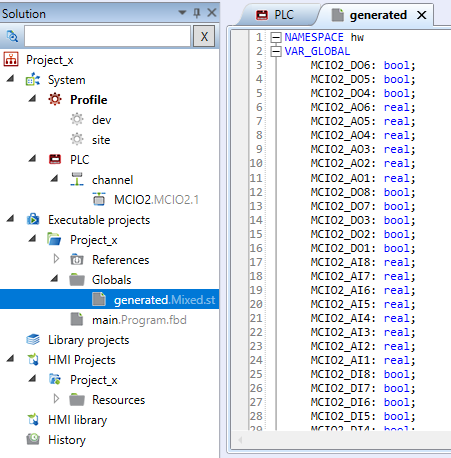Pin the Solution panel with pushpin icon
The height and width of the screenshot is (458, 451).
[197, 13]
